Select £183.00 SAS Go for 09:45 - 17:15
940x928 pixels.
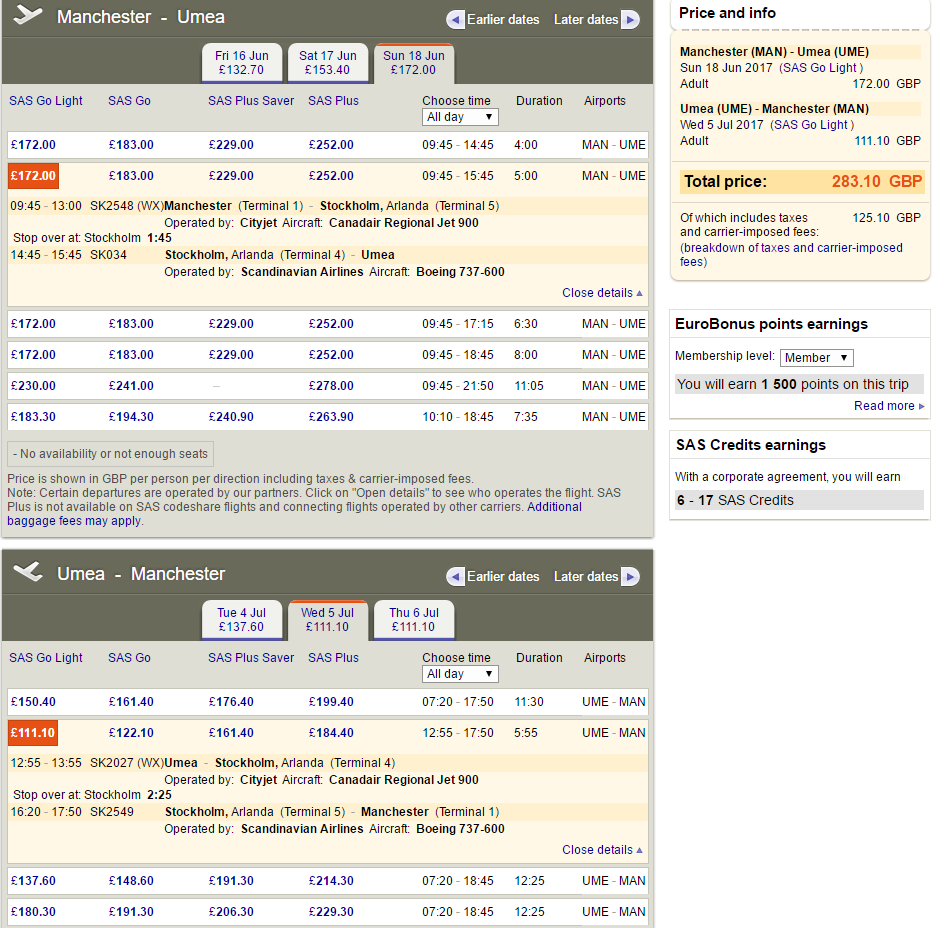(131, 324)
